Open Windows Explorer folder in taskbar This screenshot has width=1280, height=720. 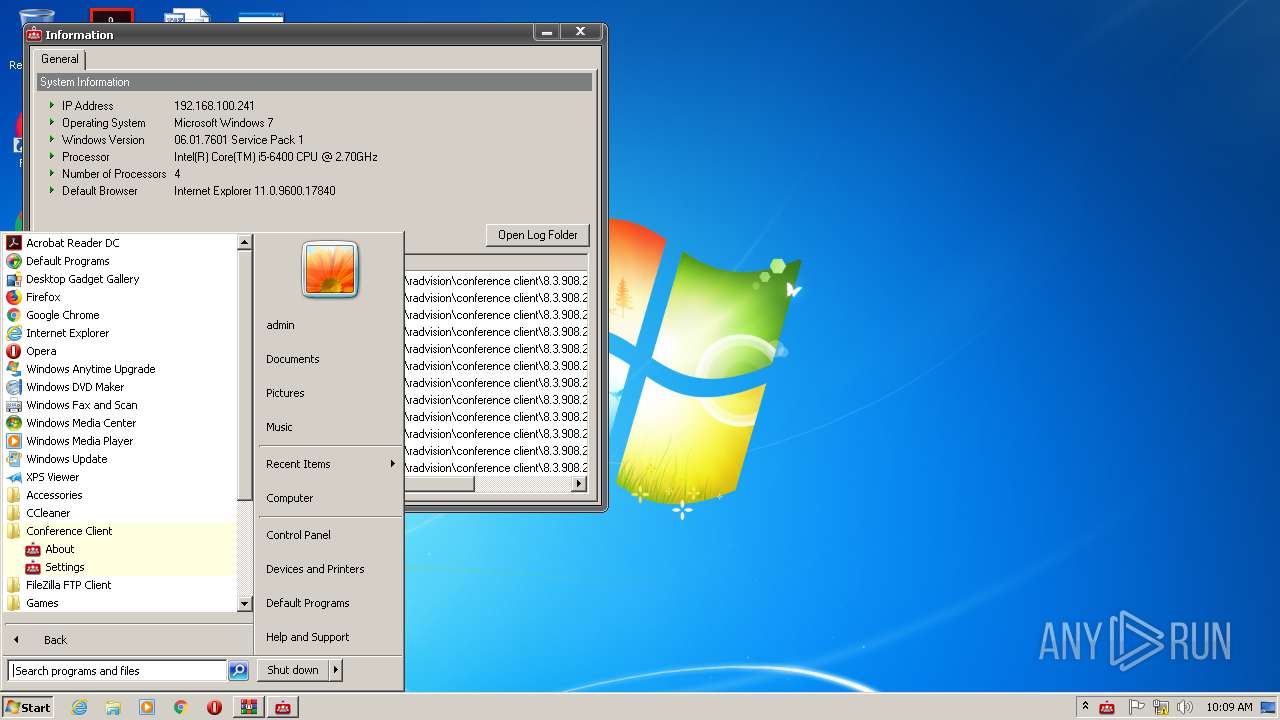coord(113,707)
